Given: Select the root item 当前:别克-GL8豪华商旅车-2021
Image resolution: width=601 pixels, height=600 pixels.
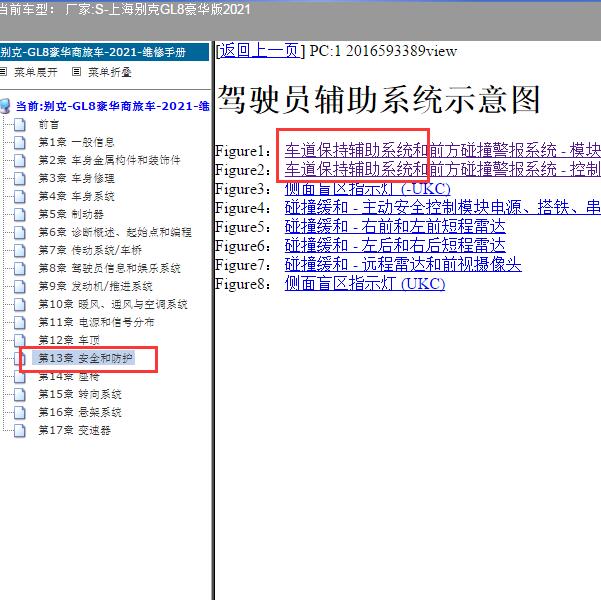Looking at the screenshot, I should click(x=112, y=106).
